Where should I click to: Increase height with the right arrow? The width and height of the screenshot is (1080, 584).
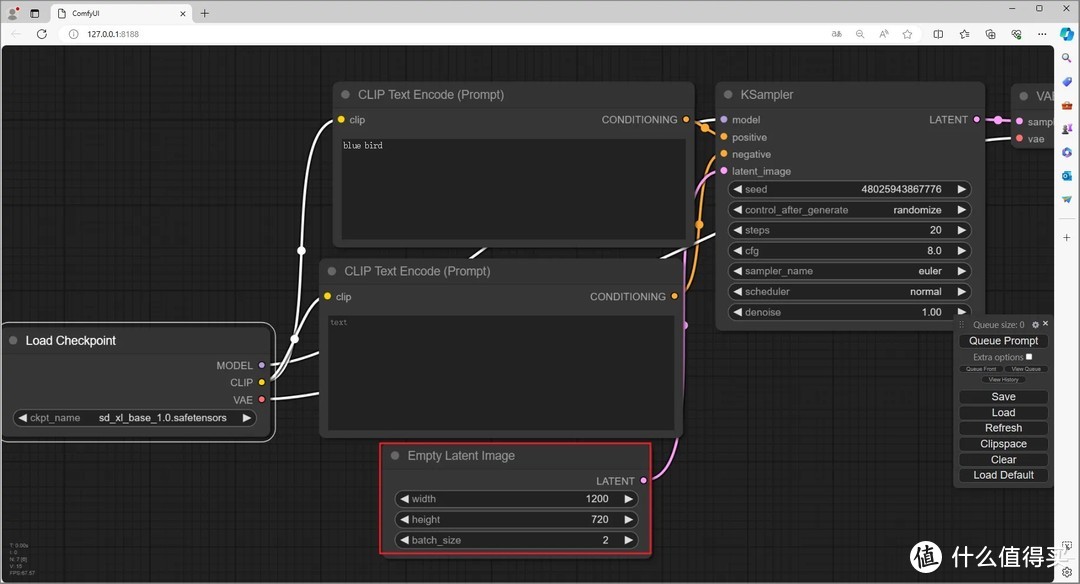coord(628,519)
